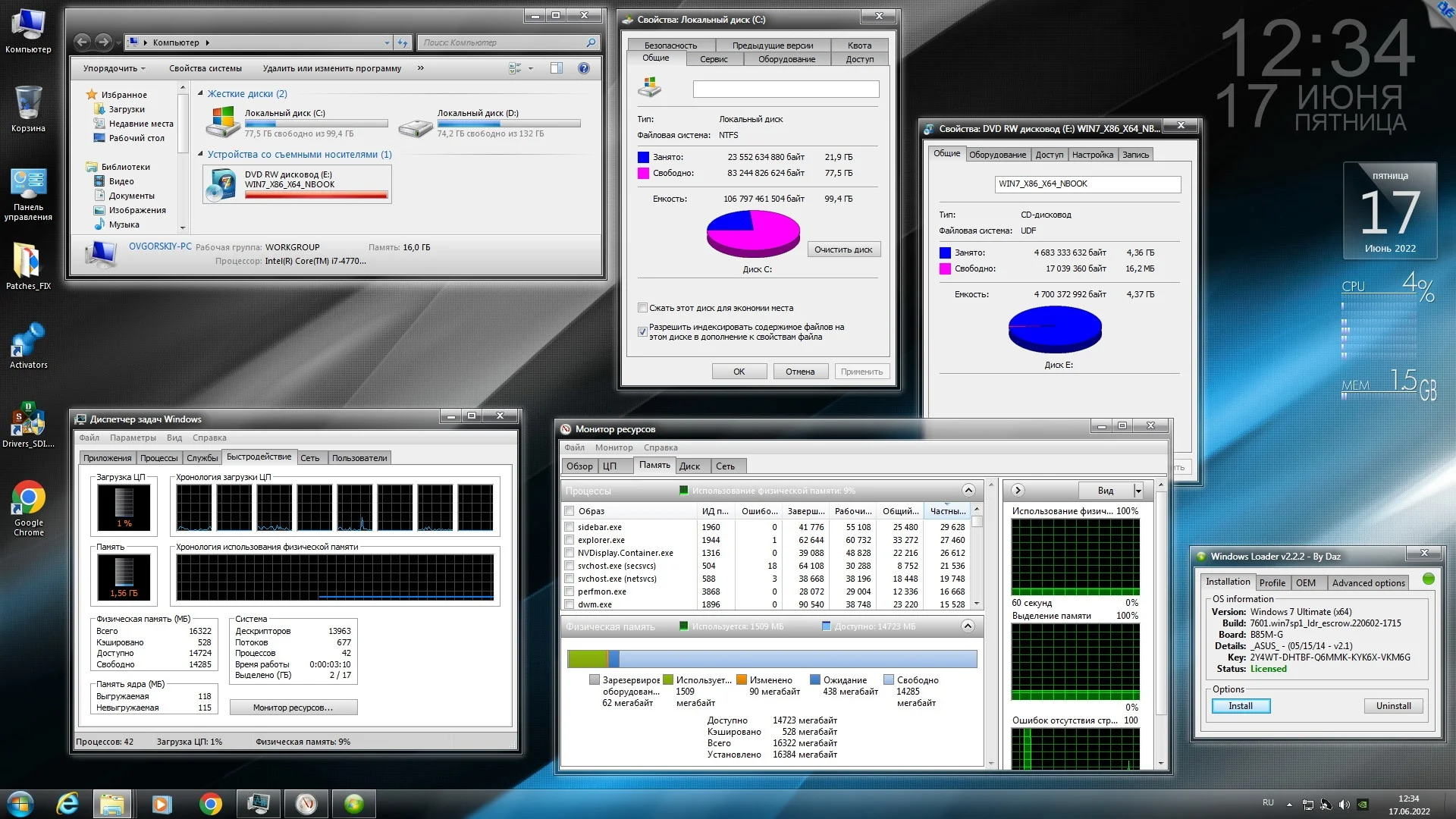Collapse the Hard Disk Drives group
Viewport: 1456px width, 819px height.
coord(200,93)
